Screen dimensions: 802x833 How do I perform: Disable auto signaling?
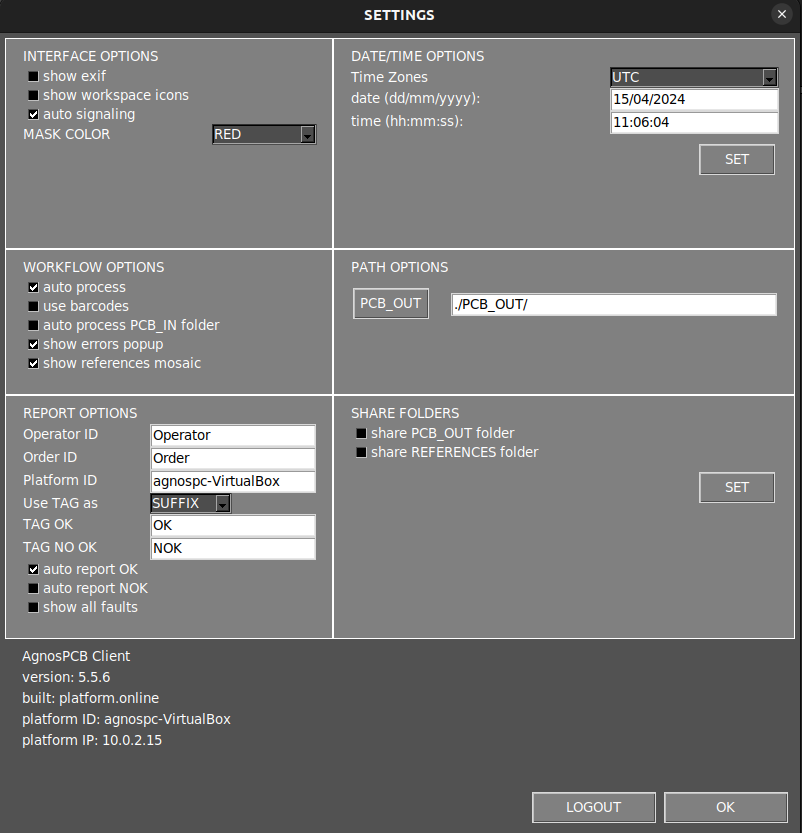pyautogui.click(x=33, y=114)
